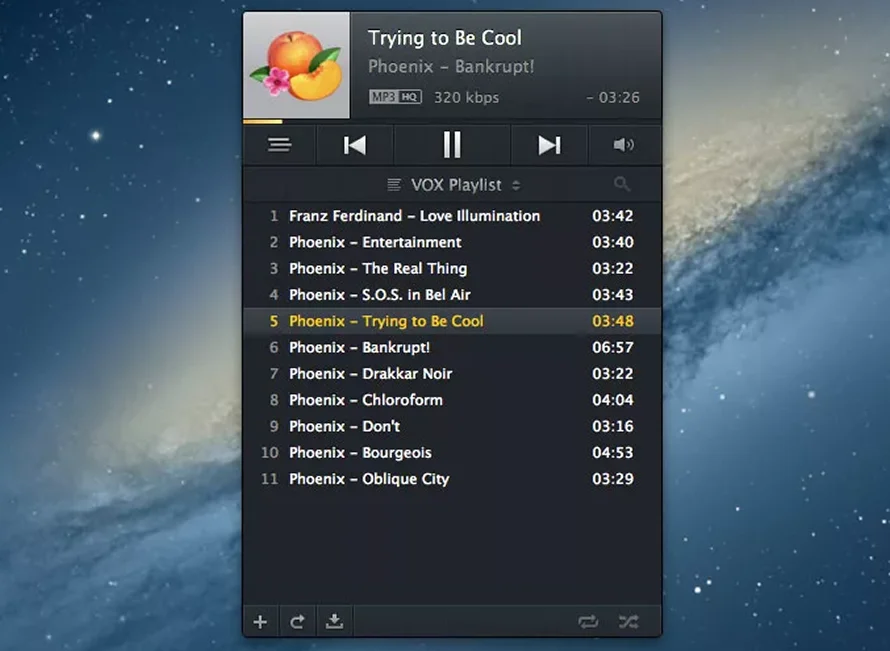Screen dimensions: 890x651
Task: Toggle shuffle mode
Action: tap(627, 622)
